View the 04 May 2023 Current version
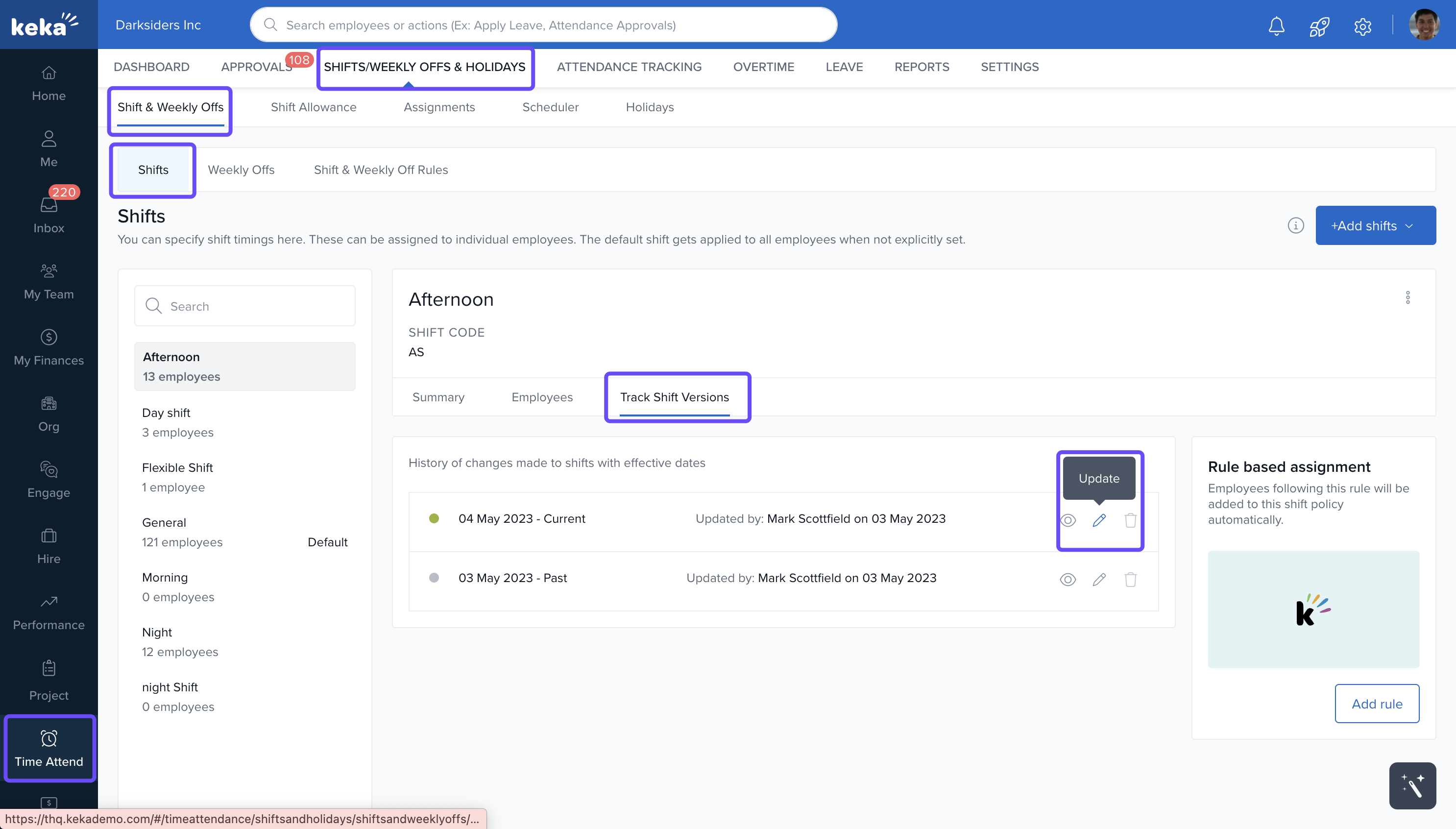This screenshot has height=829, width=1456. click(x=1068, y=520)
